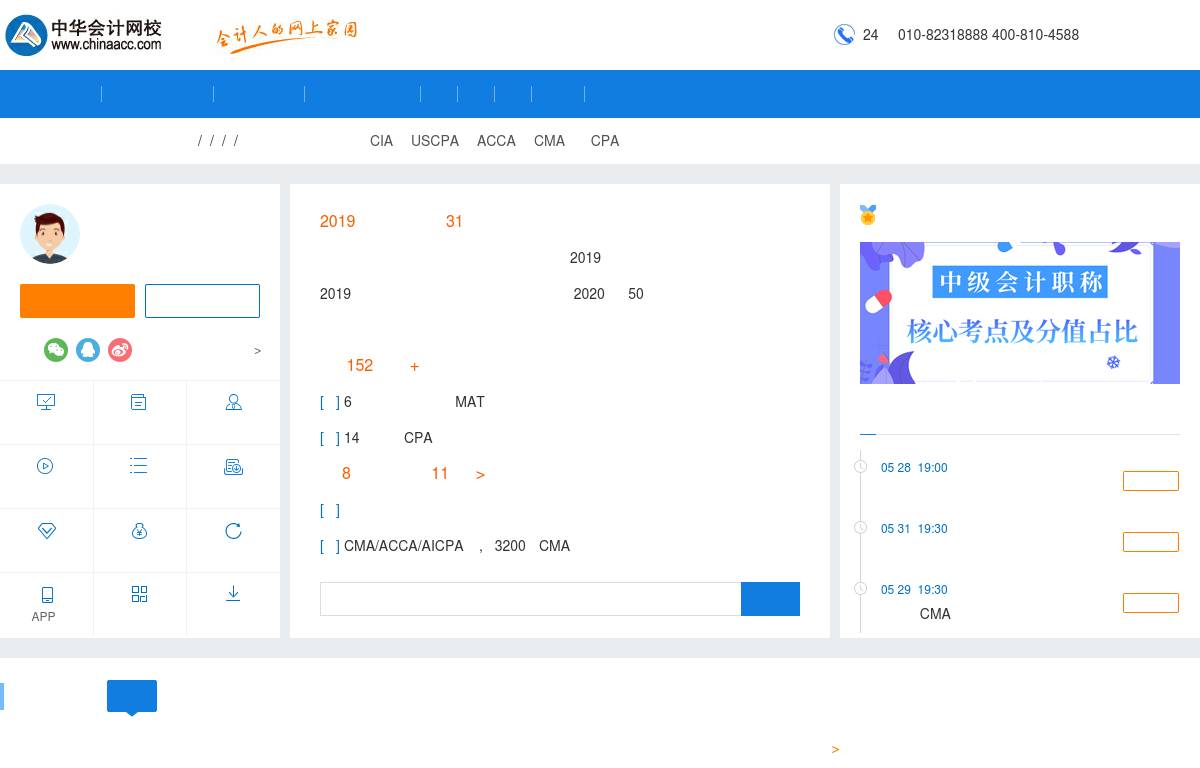Image resolution: width=1200 pixels, height=768 pixels.
Task: Open the circled play button icon
Action: tap(45, 466)
